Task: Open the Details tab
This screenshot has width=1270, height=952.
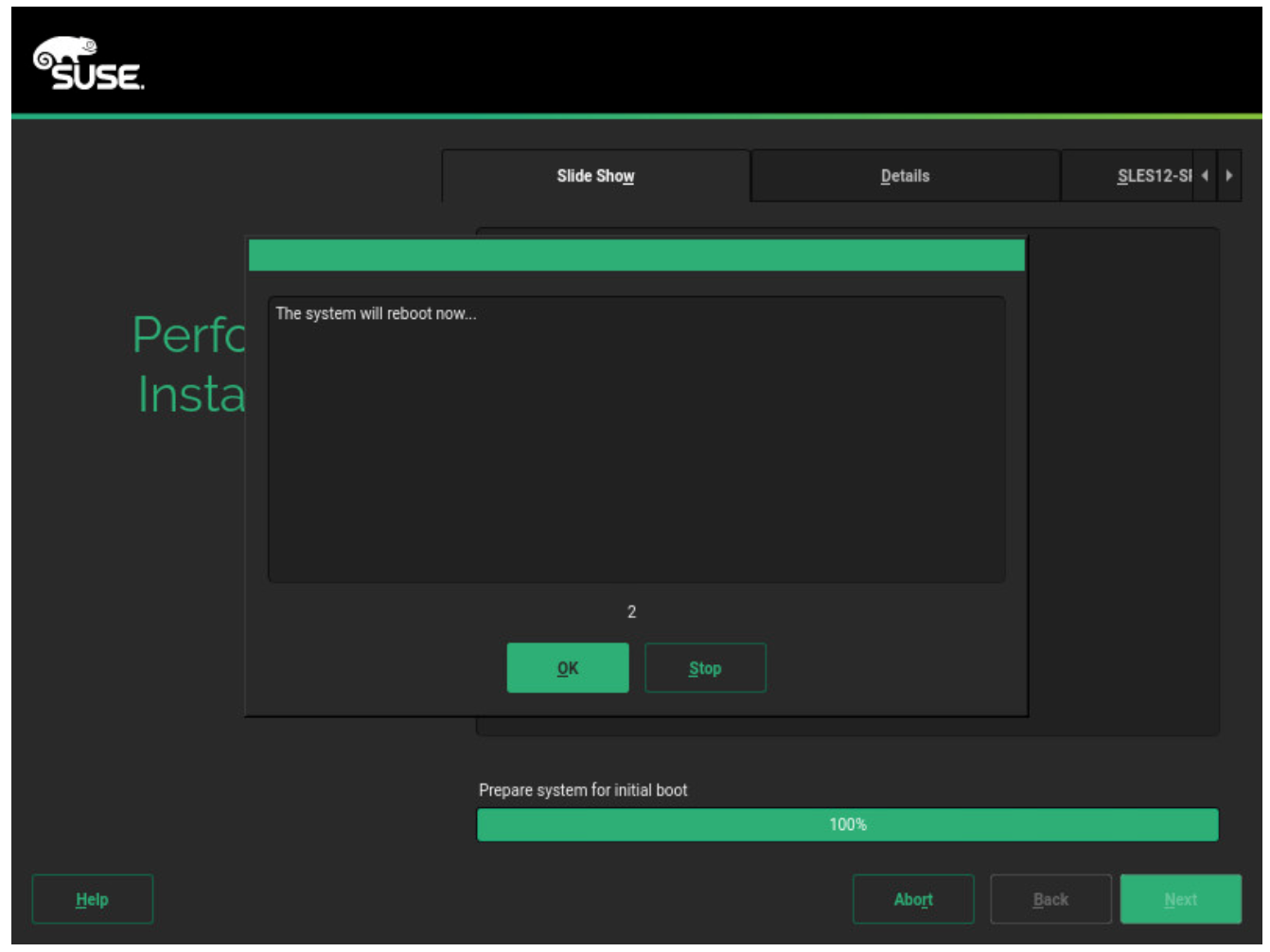Action: tap(905, 176)
